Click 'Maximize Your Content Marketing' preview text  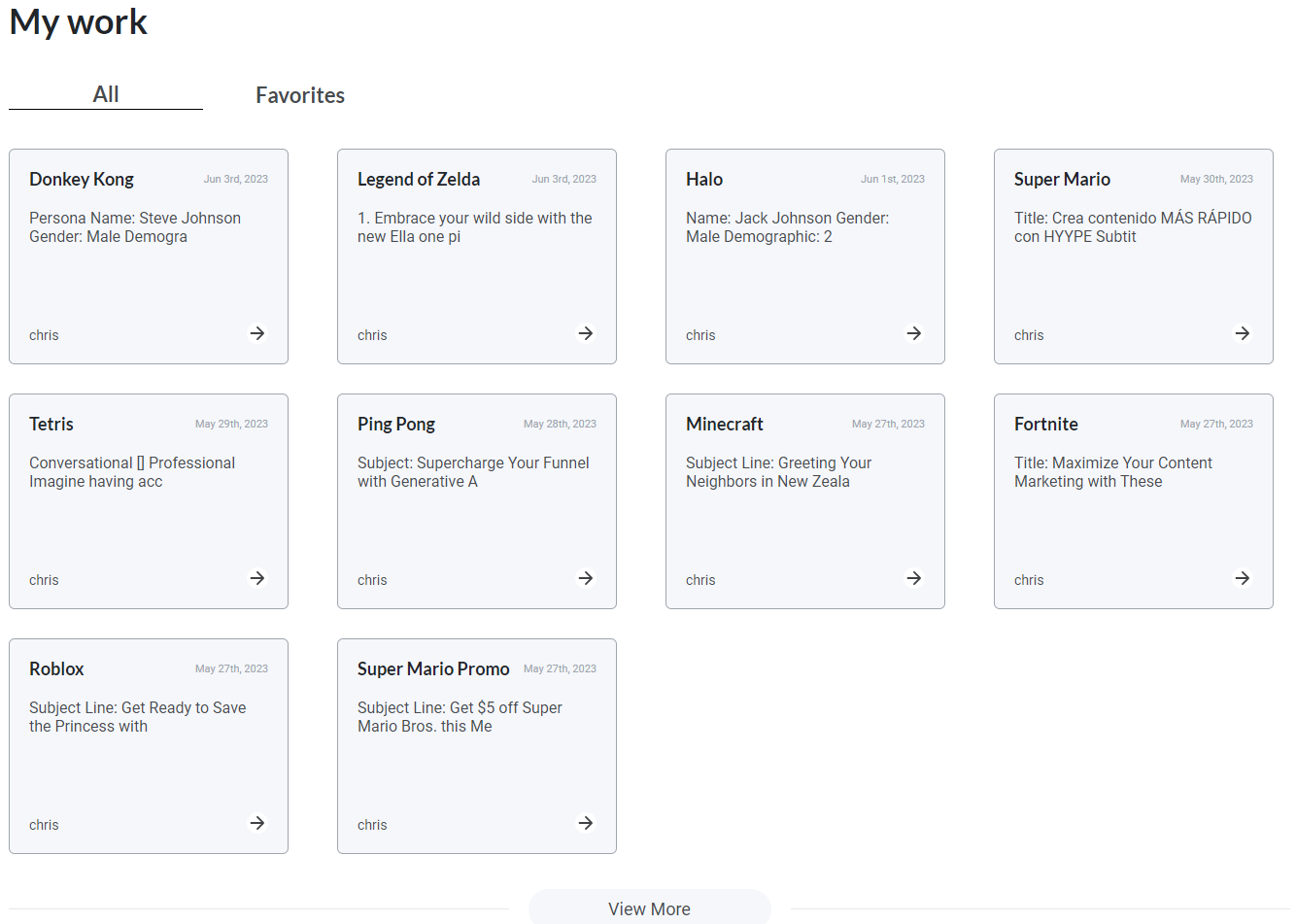[1113, 472]
